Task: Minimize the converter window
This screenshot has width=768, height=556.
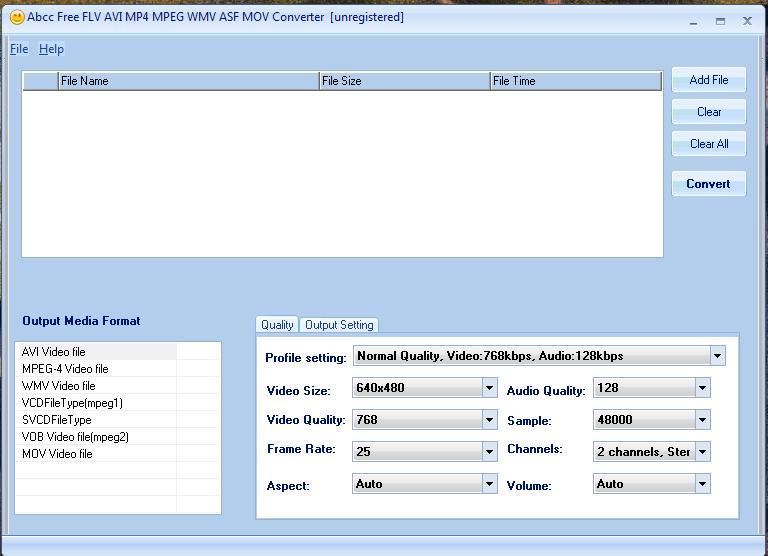Action: [694, 22]
